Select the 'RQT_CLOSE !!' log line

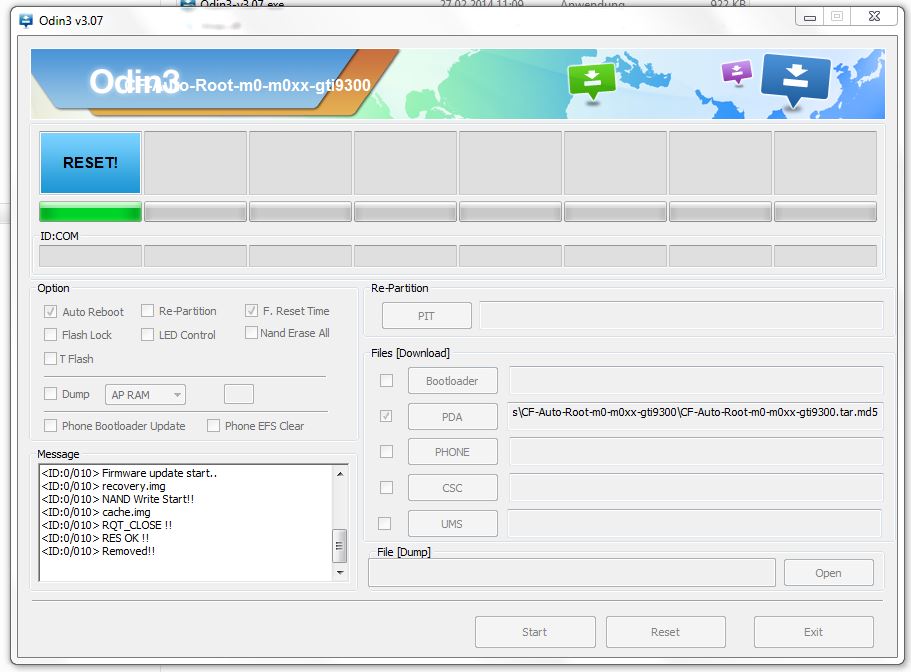click(107, 525)
